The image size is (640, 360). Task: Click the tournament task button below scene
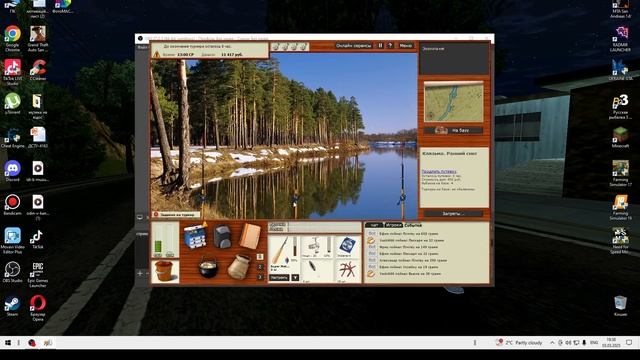point(176,214)
